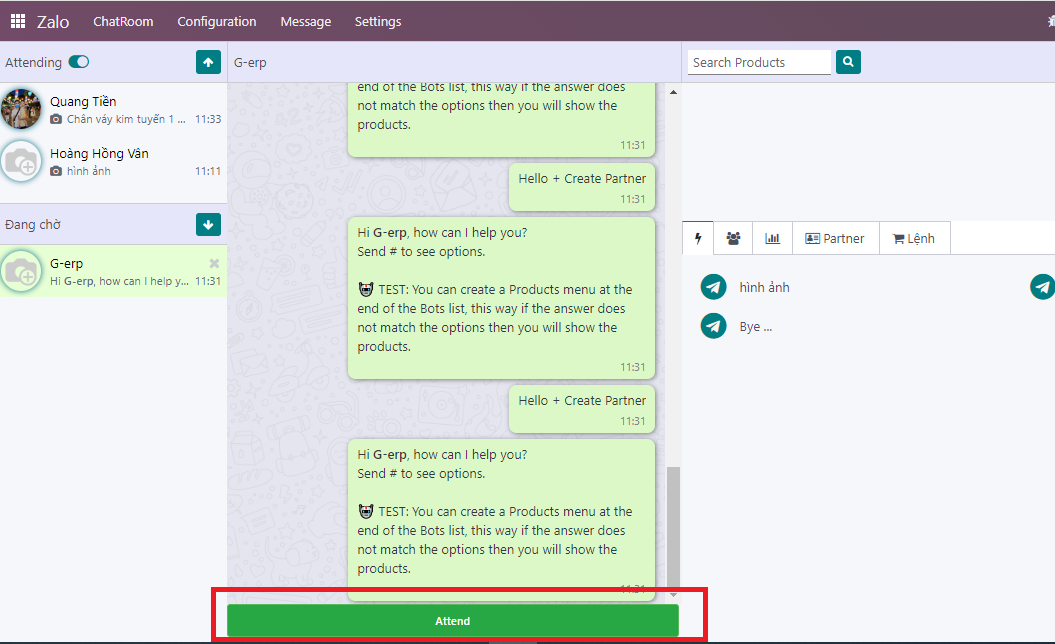This screenshot has height=644, width=1055.
Task: Click the Đang chờ section label
Action: point(33,224)
